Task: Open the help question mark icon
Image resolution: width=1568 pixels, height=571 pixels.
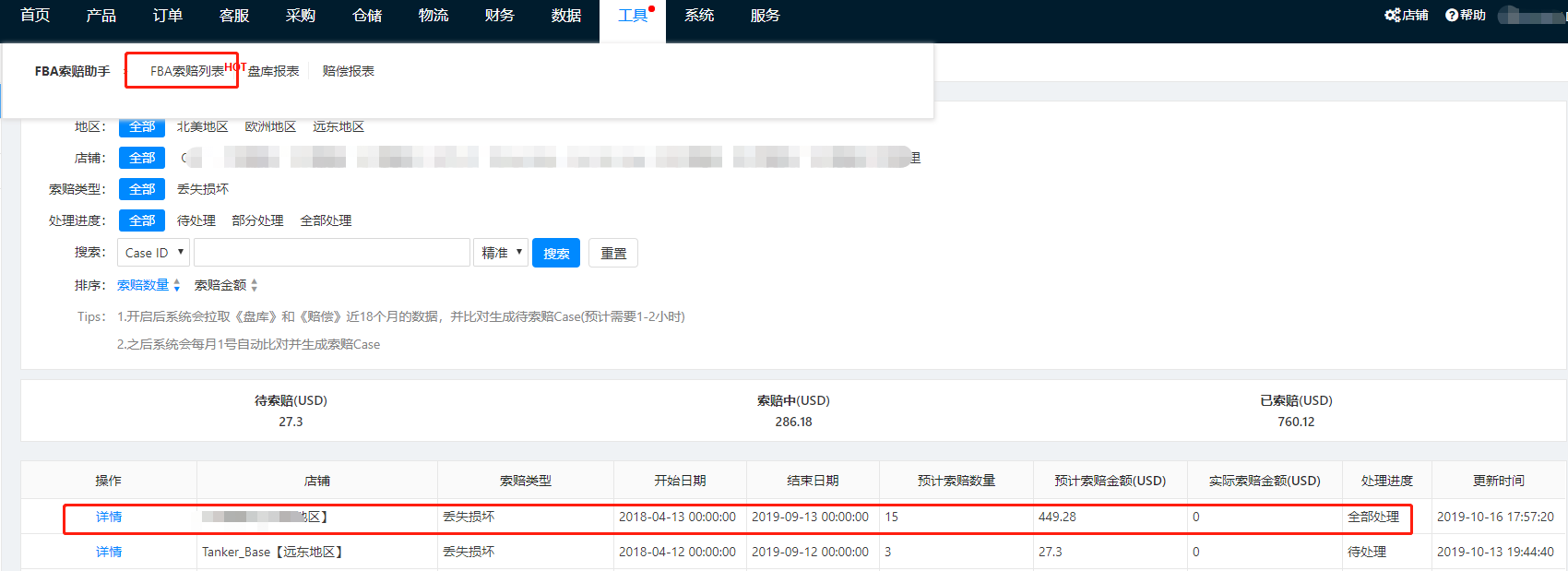Action: point(1452,15)
